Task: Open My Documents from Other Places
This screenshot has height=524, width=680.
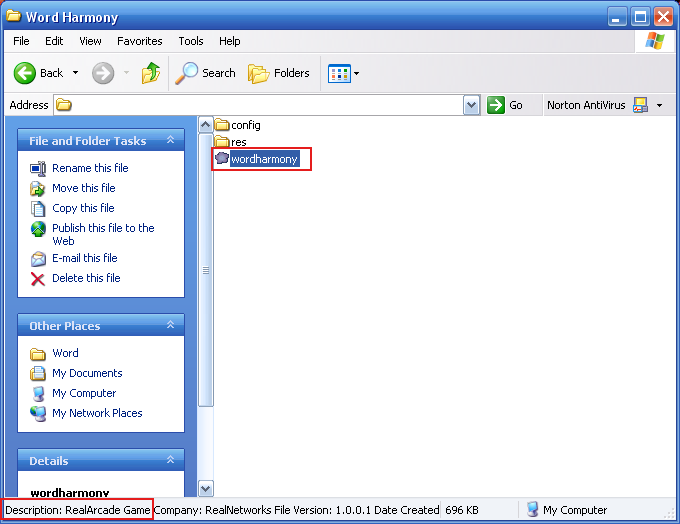Action: click(87, 373)
